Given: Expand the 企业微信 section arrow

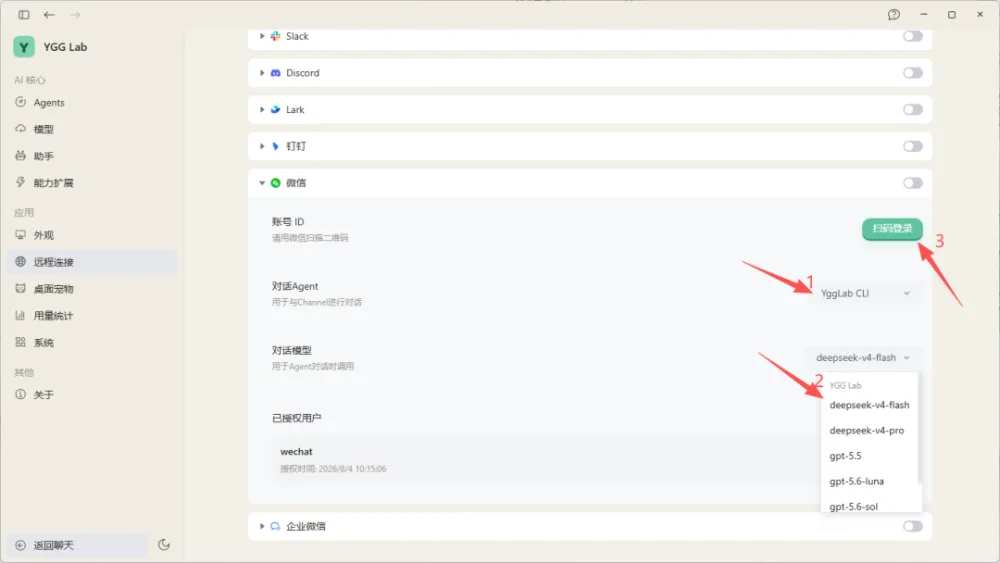Looking at the screenshot, I should point(261,526).
